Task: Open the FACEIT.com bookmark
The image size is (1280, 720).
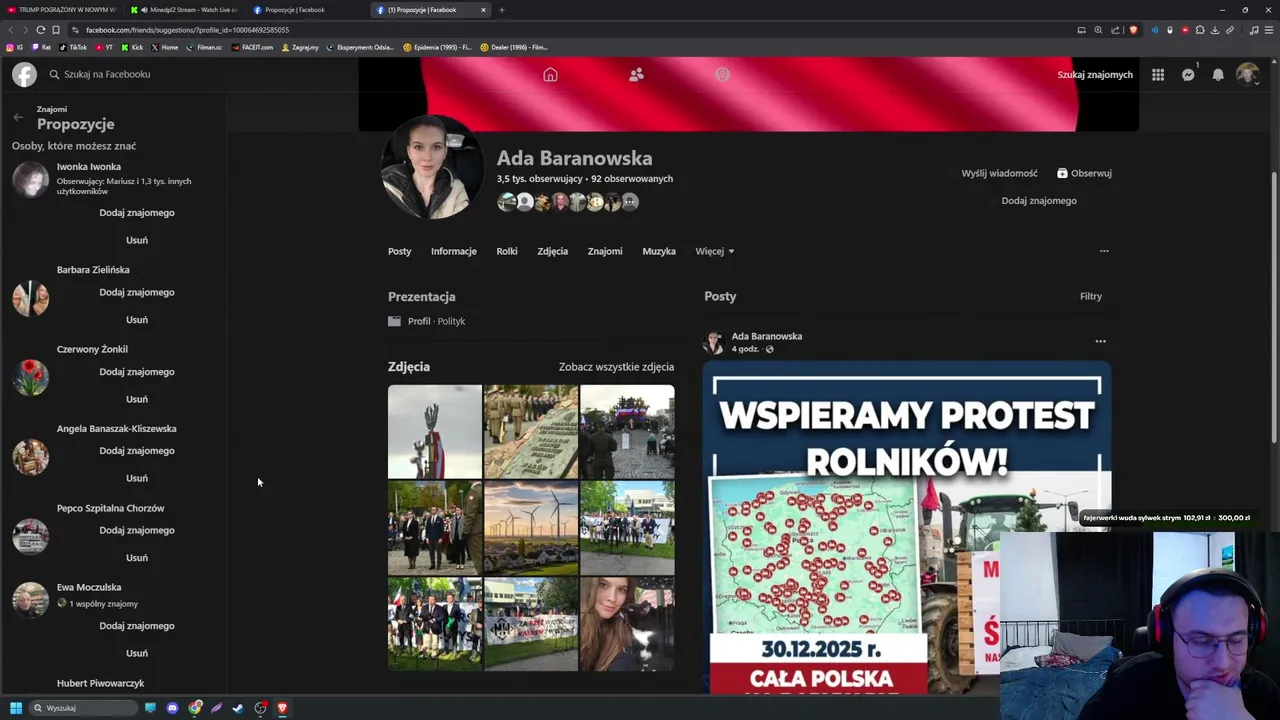Action: click(252, 47)
